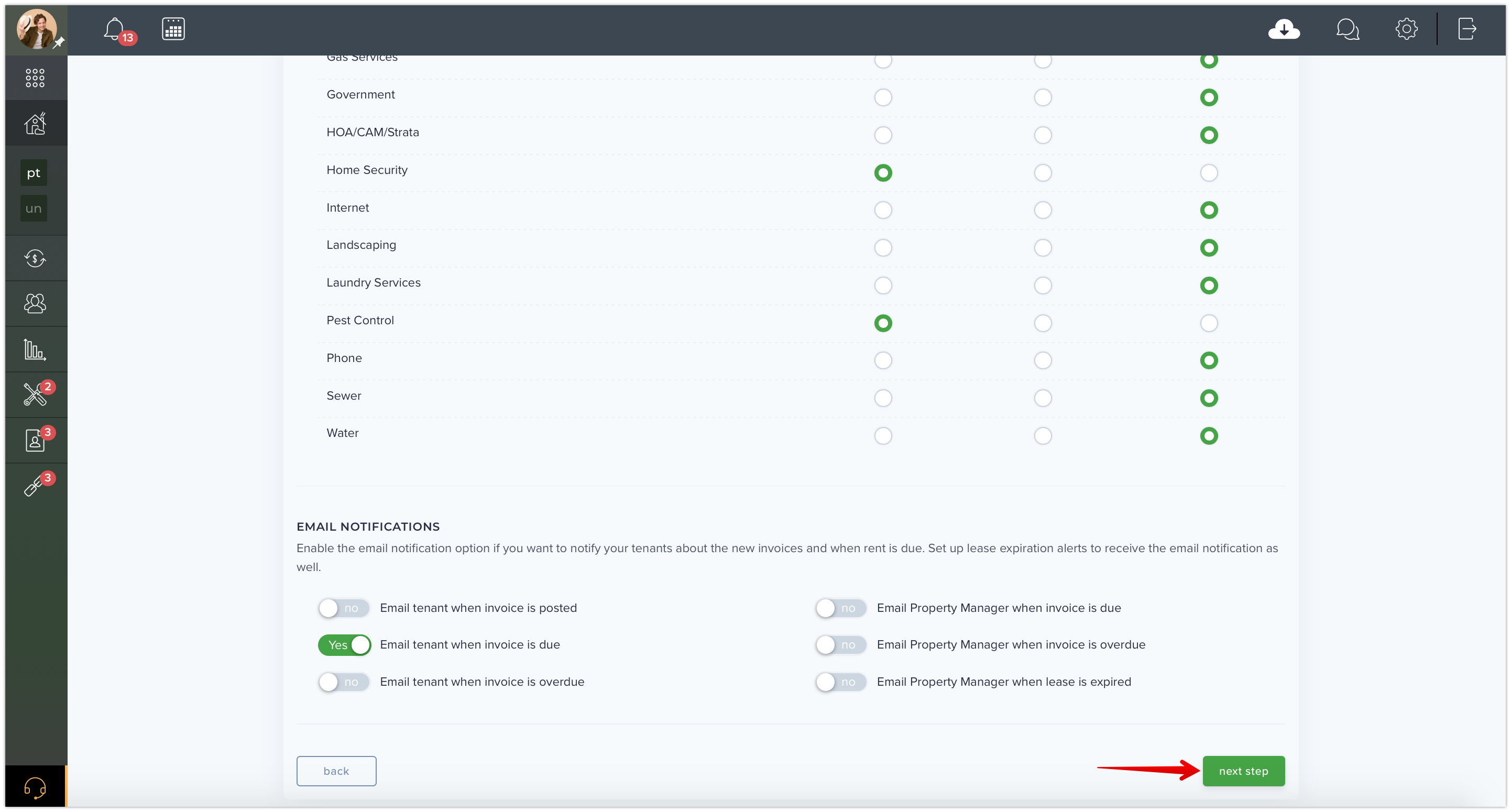Open the settings gear icon
1511x812 pixels.
(x=1406, y=29)
